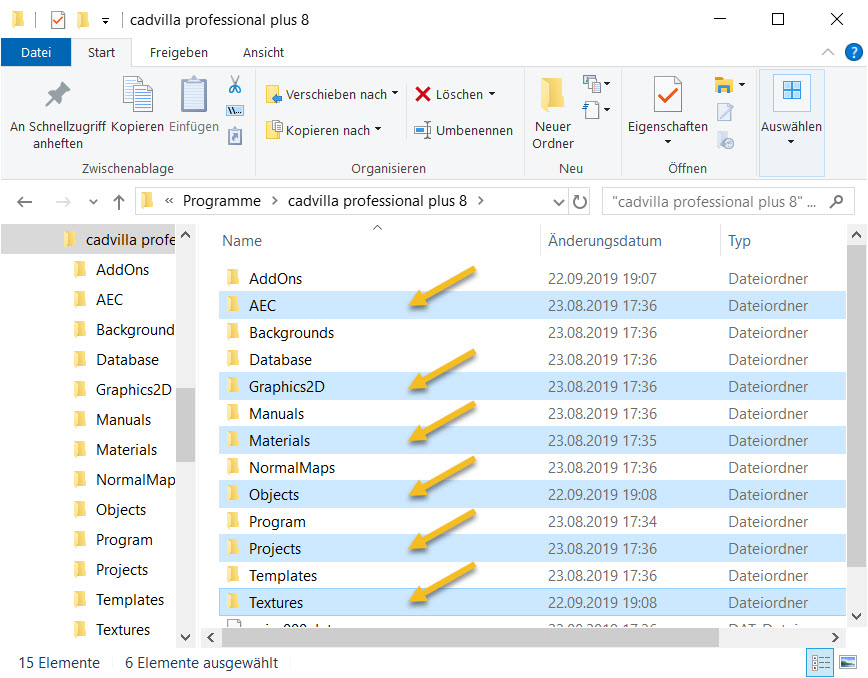Click cadvilla professional plus 8 breadcrumb

click(x=377, y=201)
